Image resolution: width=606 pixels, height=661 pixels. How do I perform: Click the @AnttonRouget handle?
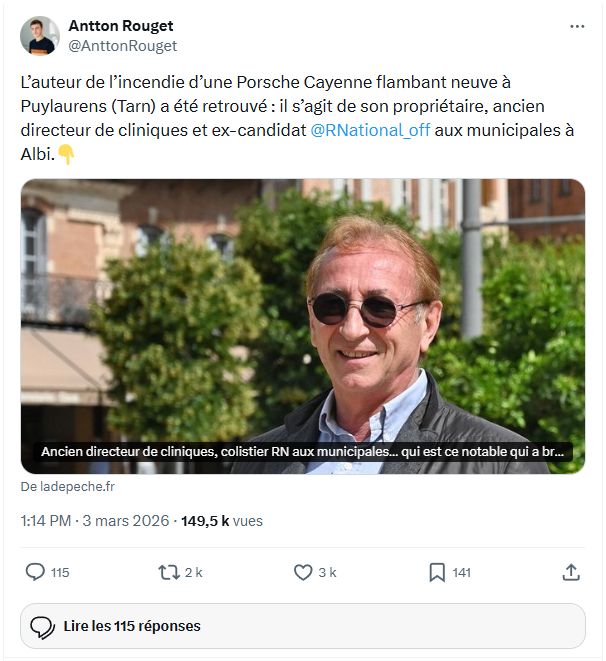(122, 46)
